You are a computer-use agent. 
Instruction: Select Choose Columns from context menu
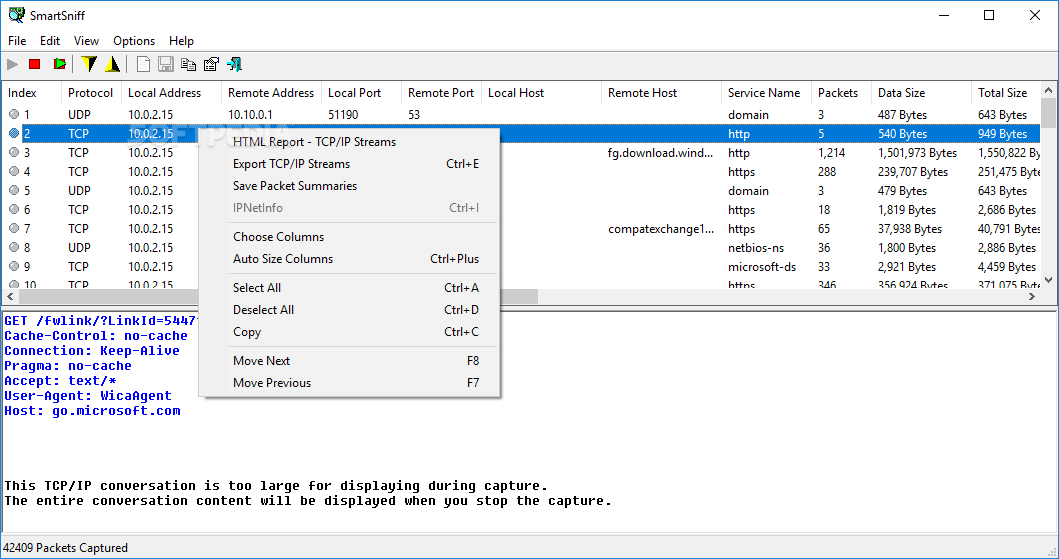349,237
